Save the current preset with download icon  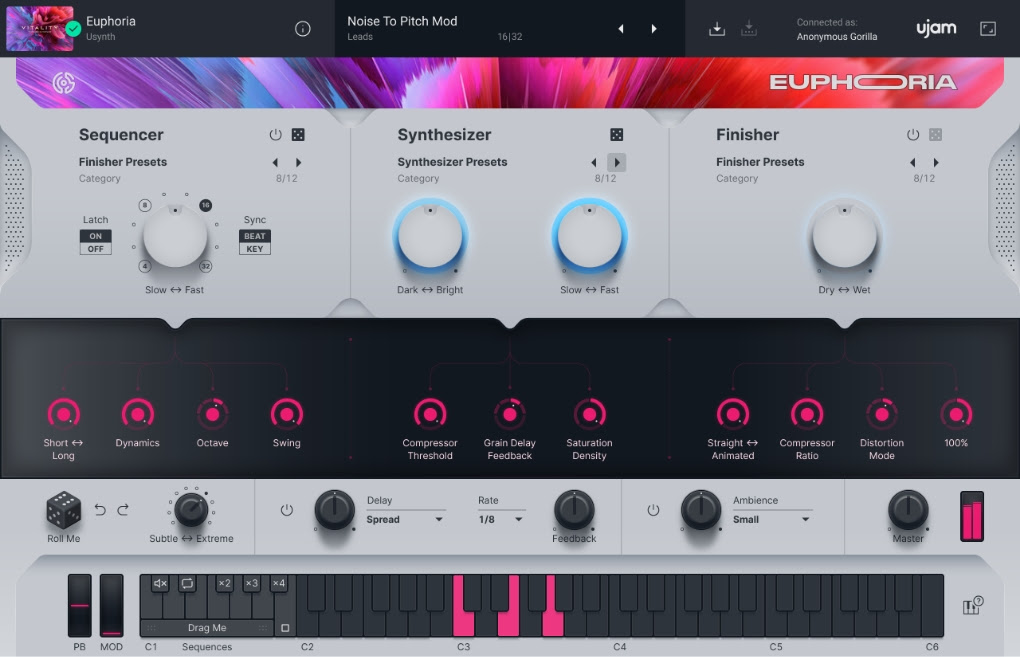[717, 29]
